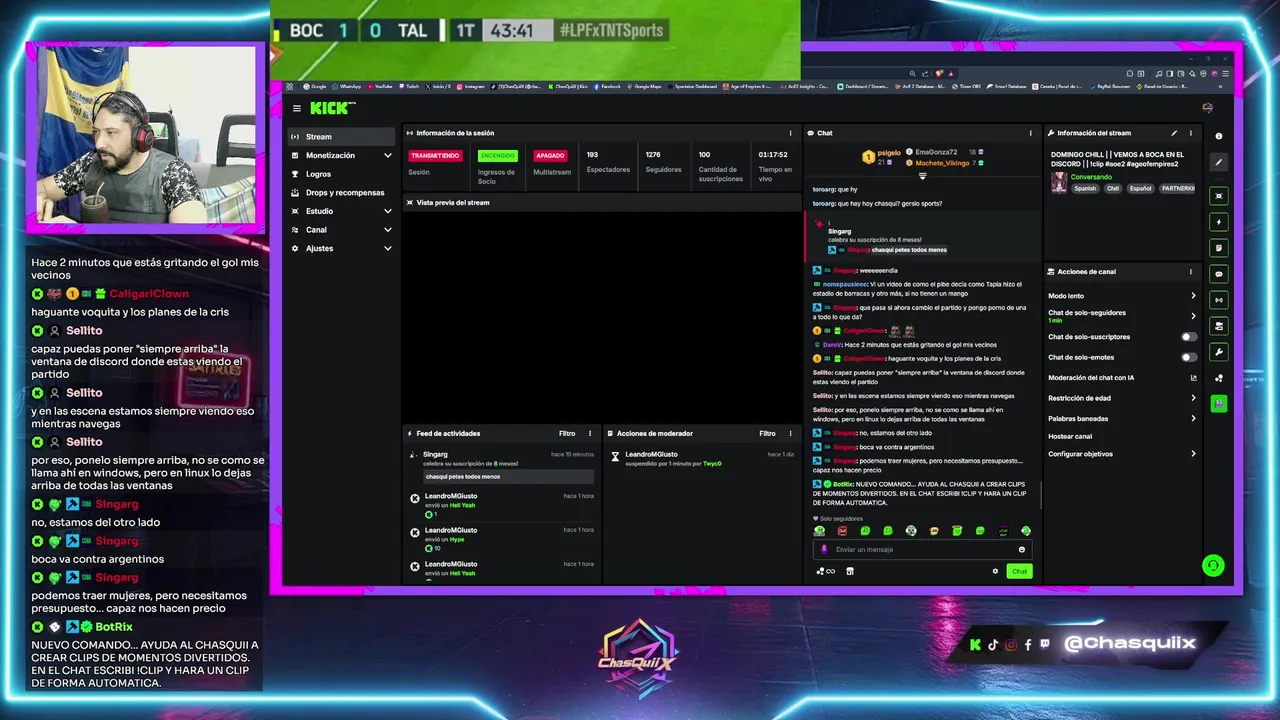
Task: Open the emoji picker in chat input
Action: pos(1021,549)
